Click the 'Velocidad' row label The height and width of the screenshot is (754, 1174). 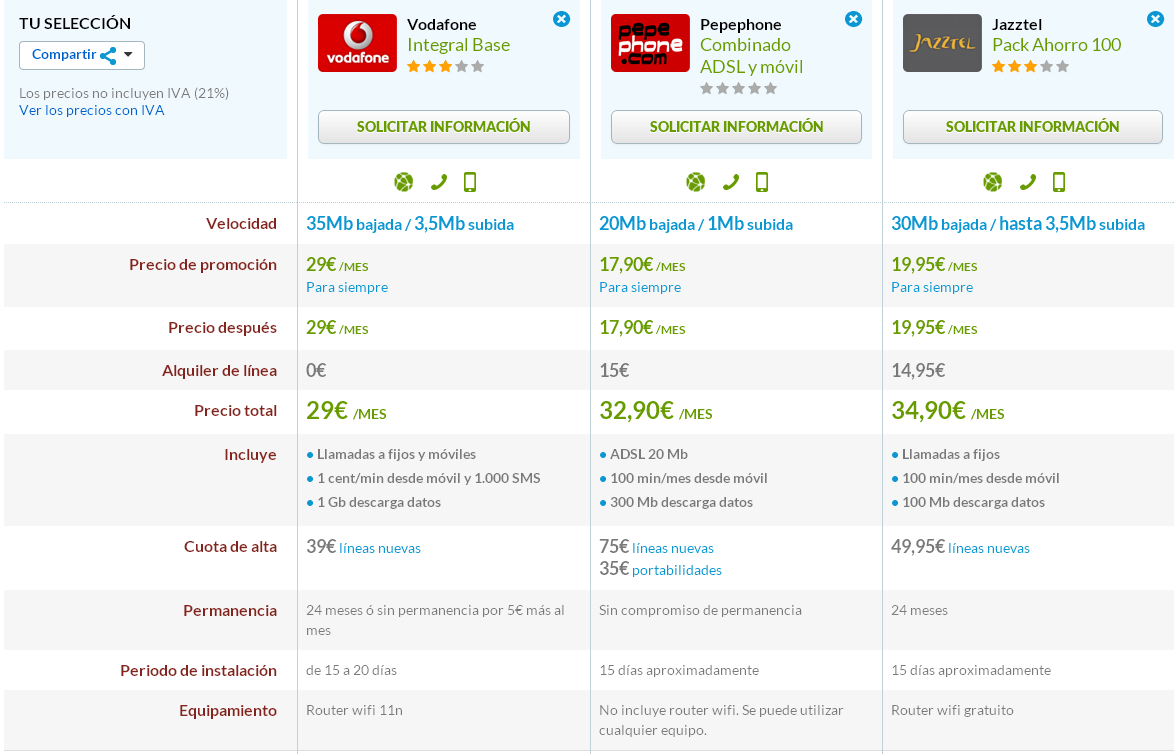pyautogui.click(x=241, y=223)
